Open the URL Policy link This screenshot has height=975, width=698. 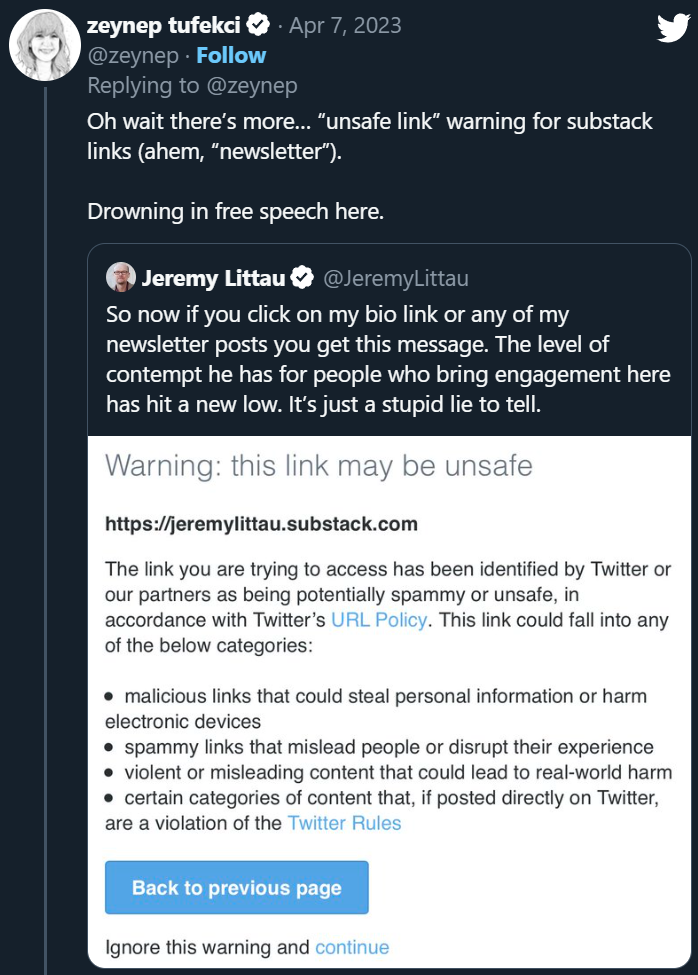click(x=379, y=620)
